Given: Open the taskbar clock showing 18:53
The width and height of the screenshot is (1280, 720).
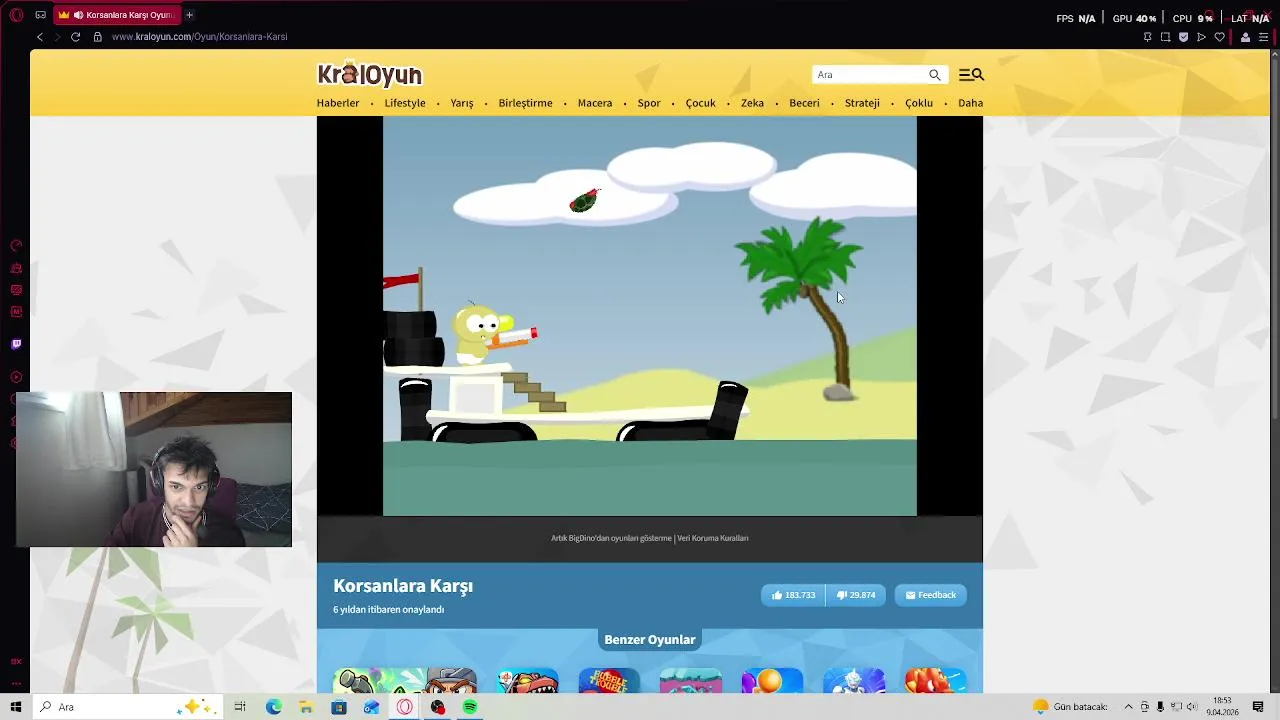Looking at the screenshot, I should [1222, 707].
